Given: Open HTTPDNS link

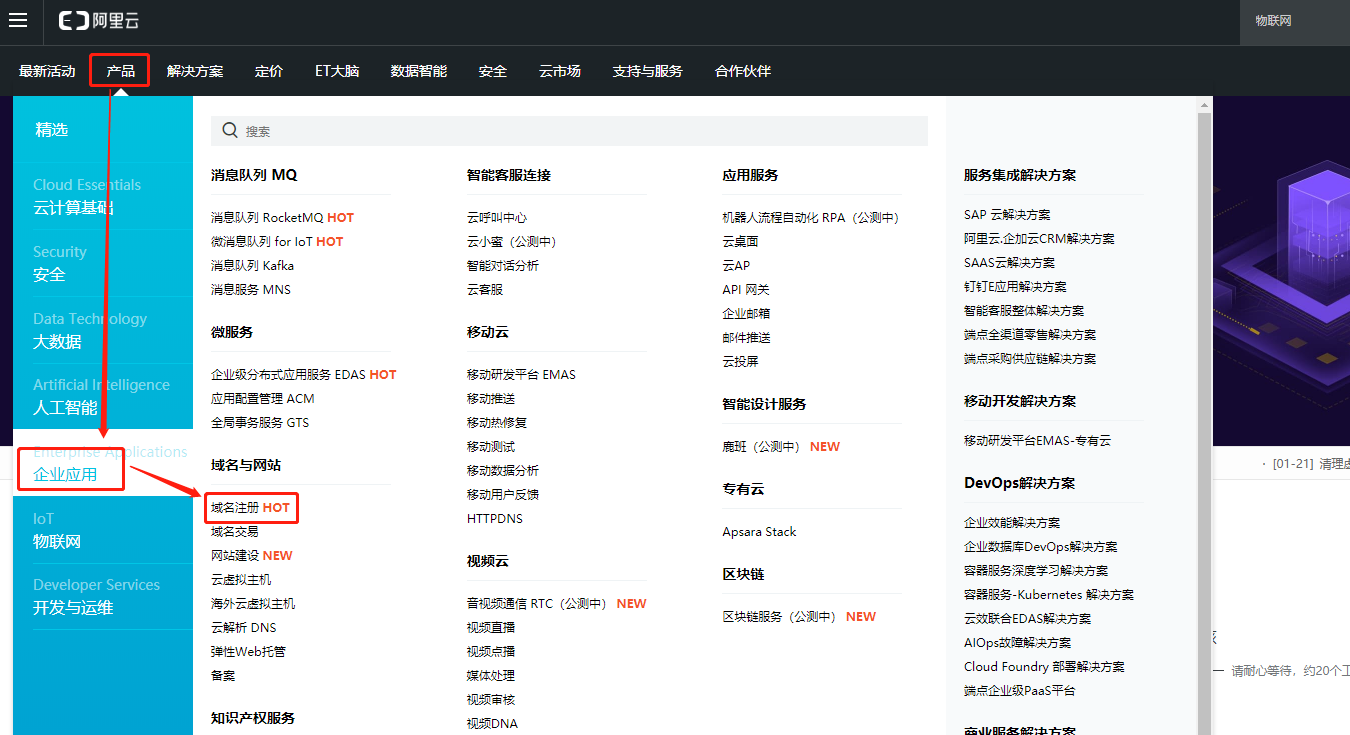Looking at the screenshot, I should click(x=495, y=518).
